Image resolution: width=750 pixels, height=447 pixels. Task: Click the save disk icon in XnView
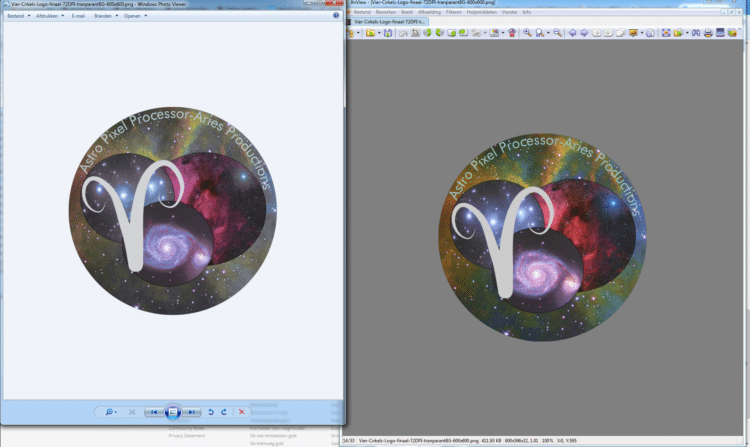coord(388,33)
